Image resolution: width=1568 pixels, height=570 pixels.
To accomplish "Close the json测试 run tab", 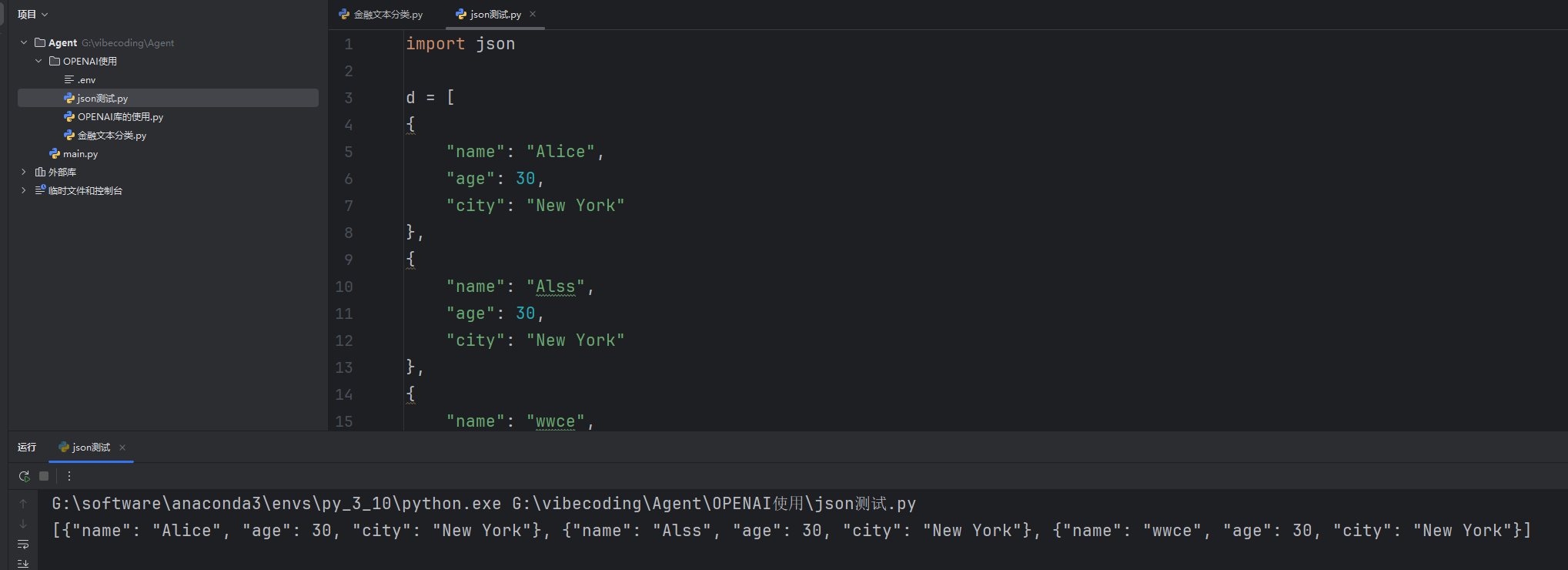I will click(122, 448).
